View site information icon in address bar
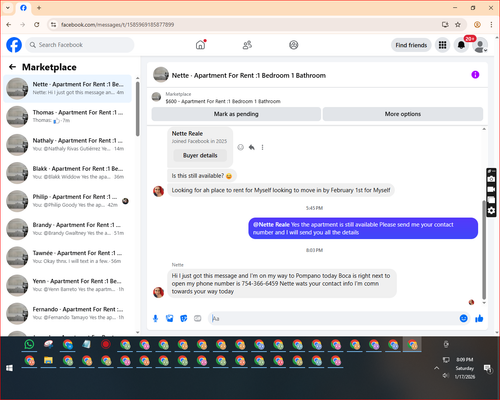Viewport: 500px width, 400px height. pyautogui.click(x=53, y=25)
